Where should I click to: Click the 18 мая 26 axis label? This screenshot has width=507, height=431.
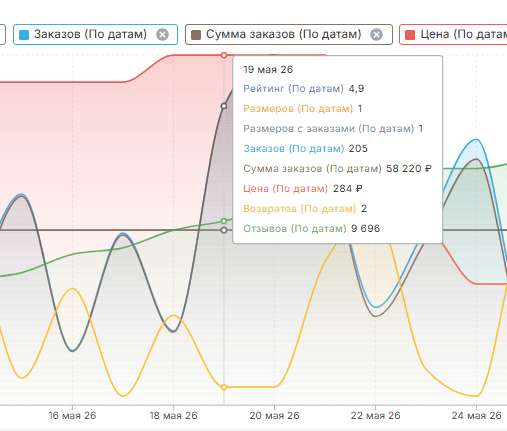coord(173,416)
